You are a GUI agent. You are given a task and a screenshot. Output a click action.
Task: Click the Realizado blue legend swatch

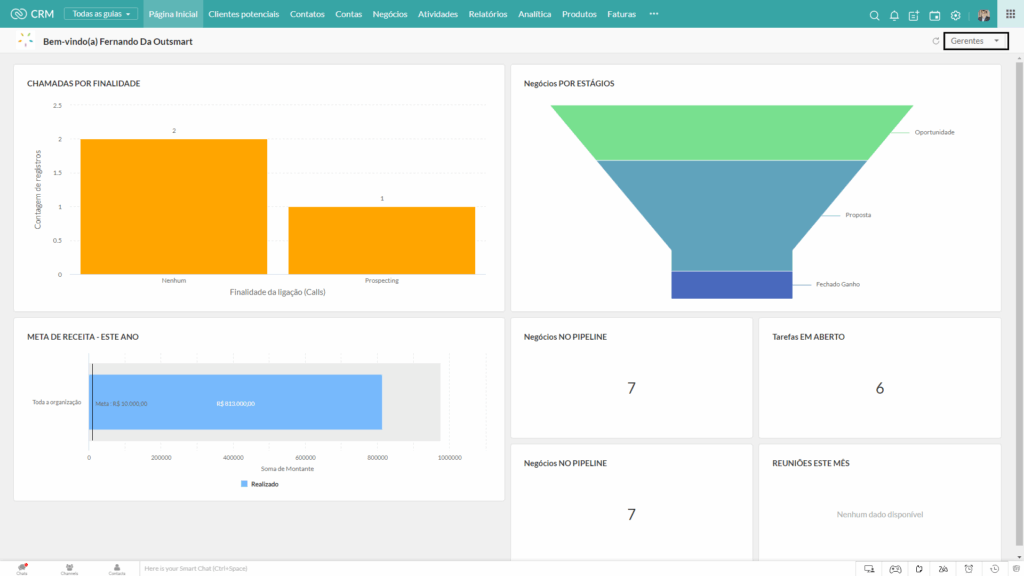[x=244, y=484]
